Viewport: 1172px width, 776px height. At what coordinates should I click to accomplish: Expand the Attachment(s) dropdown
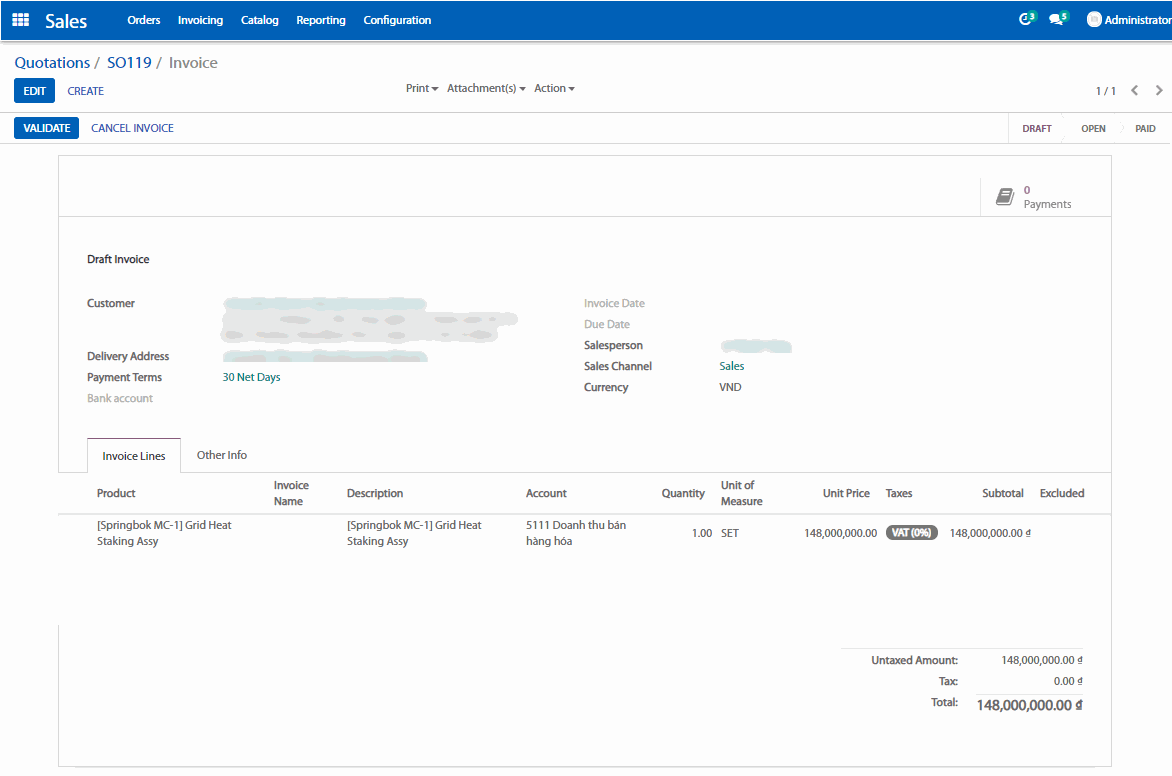tap(486, 89)
